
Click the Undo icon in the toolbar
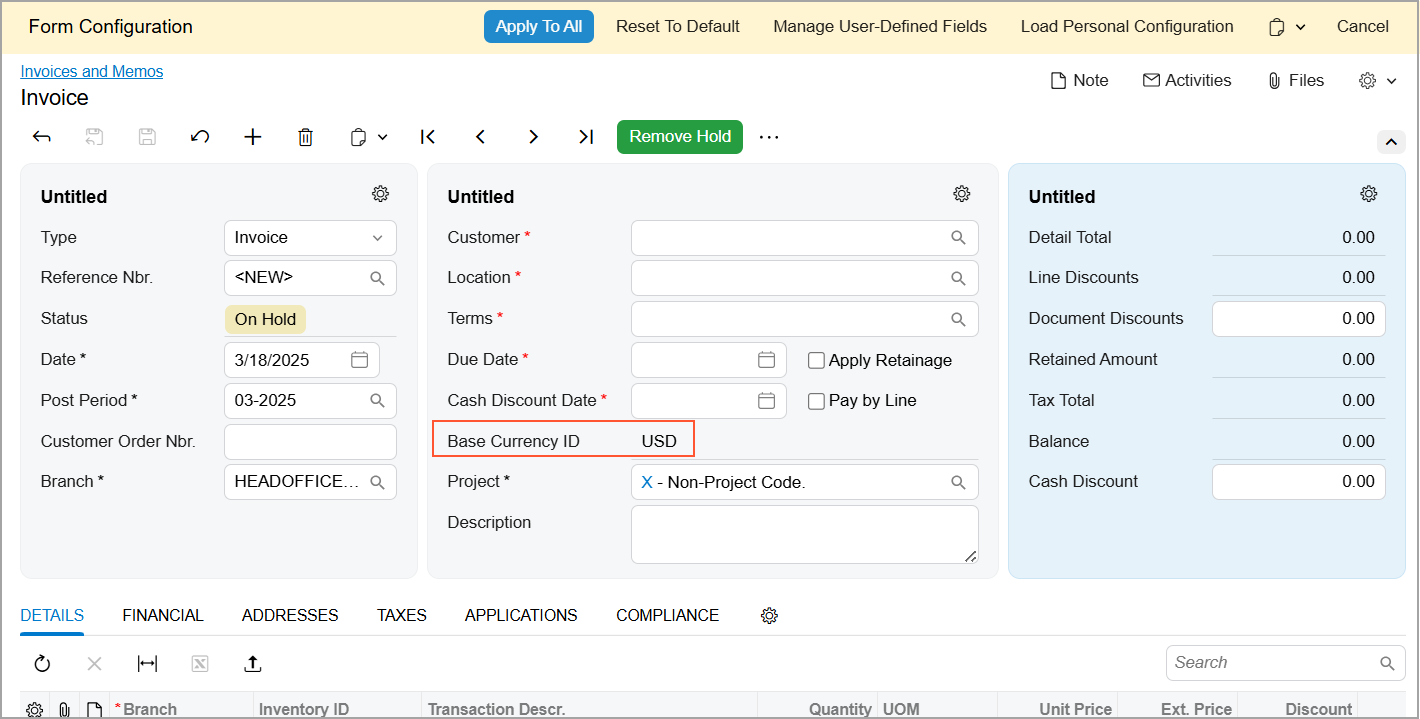[200, 137]
